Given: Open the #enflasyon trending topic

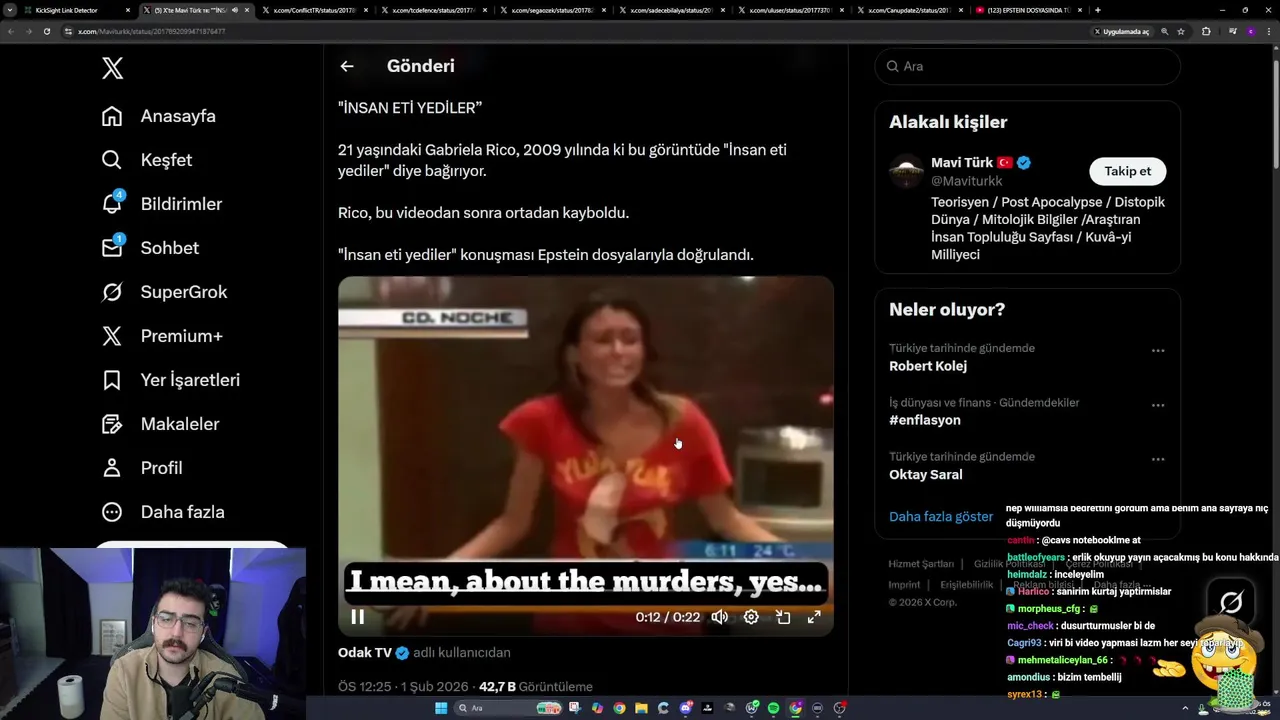Looking at the screenshot, I should (x=925, y=420).
